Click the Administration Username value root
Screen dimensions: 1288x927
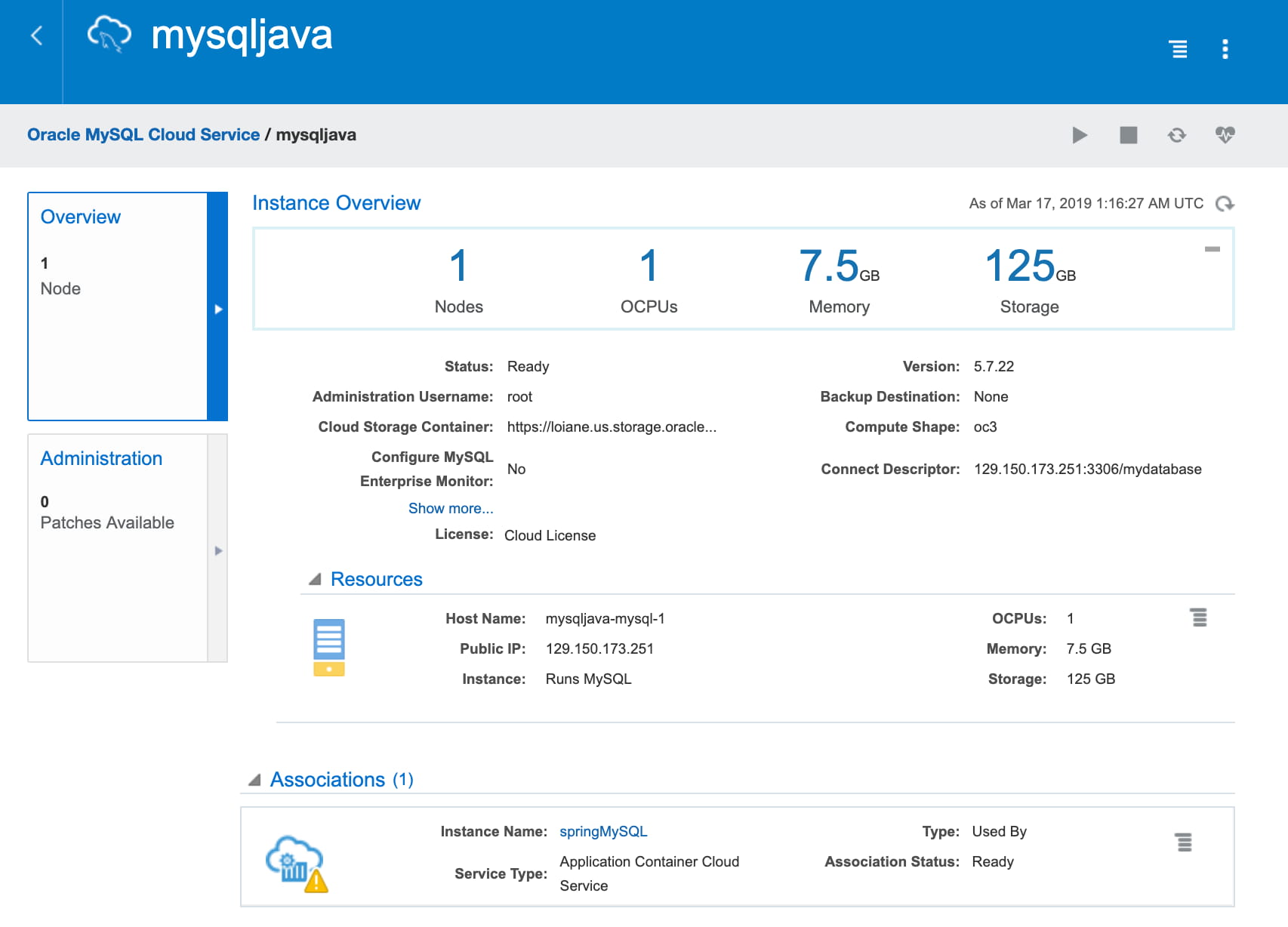[519, 397]
